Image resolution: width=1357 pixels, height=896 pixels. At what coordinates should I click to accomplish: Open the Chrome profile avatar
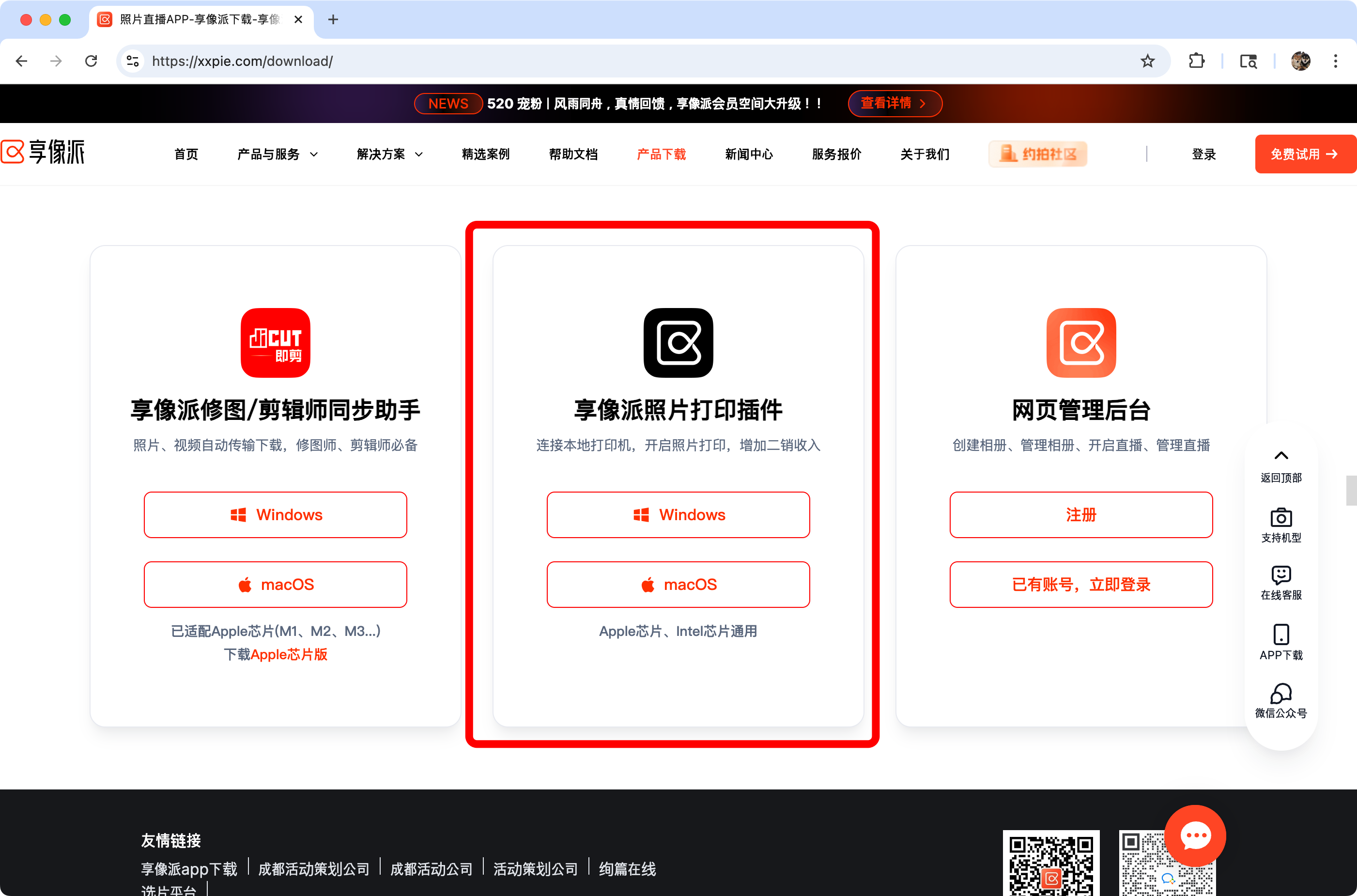point(1301,61)
